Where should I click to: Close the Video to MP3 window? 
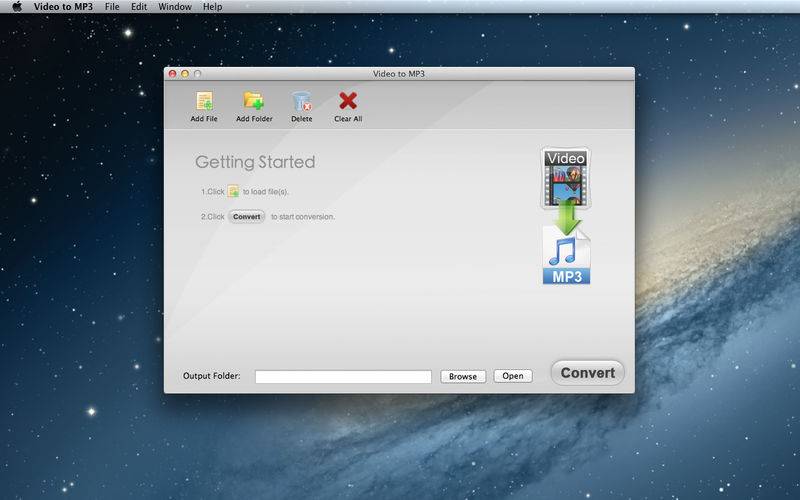(x=172, y=74)
